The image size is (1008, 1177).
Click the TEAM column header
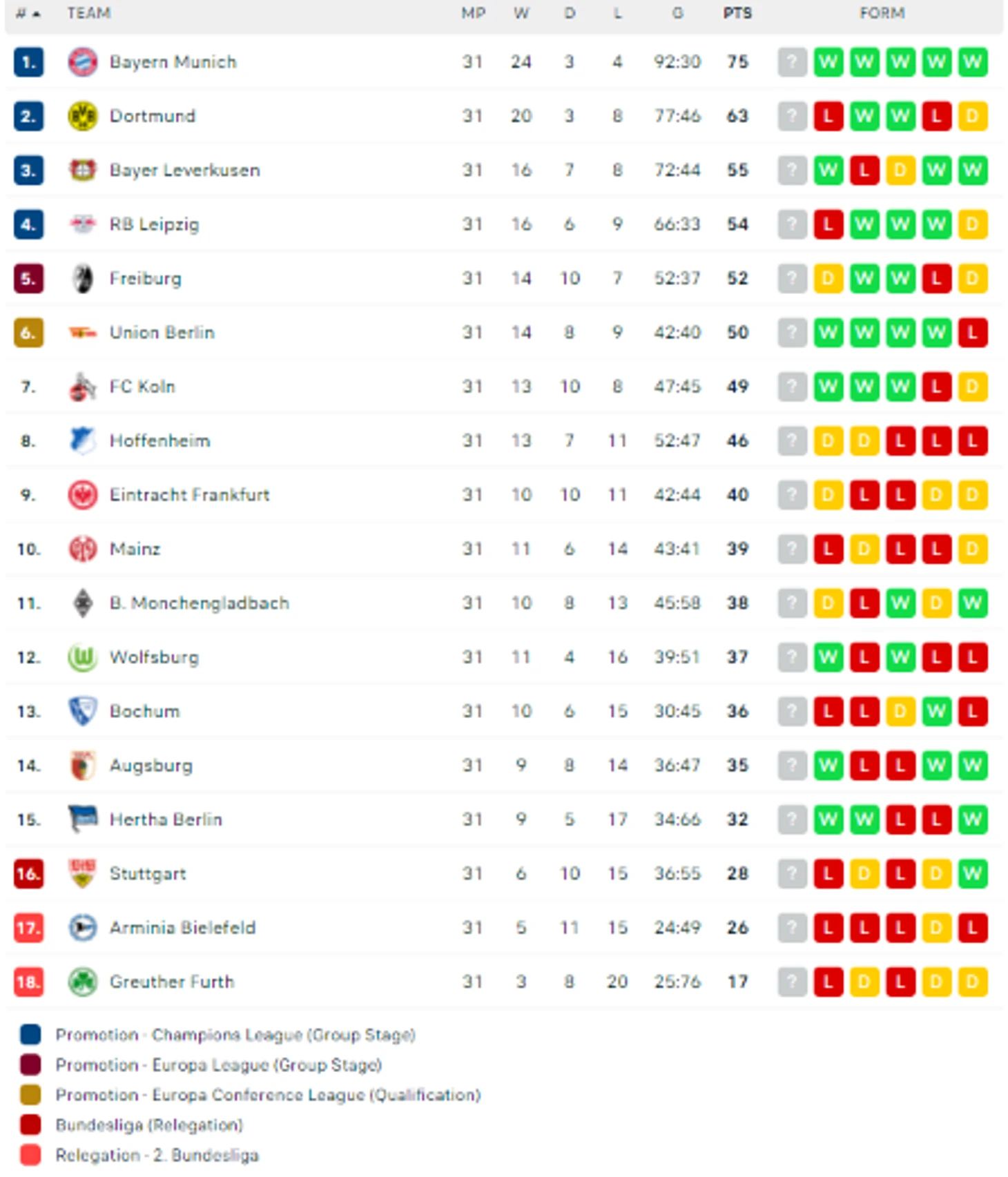click(88, 13)
